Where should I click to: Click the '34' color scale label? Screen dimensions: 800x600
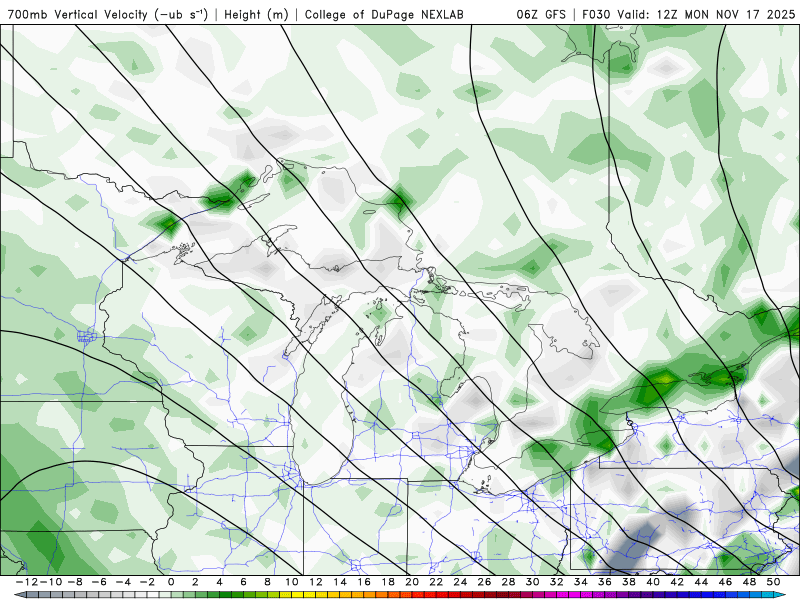[x=581, y=582]
